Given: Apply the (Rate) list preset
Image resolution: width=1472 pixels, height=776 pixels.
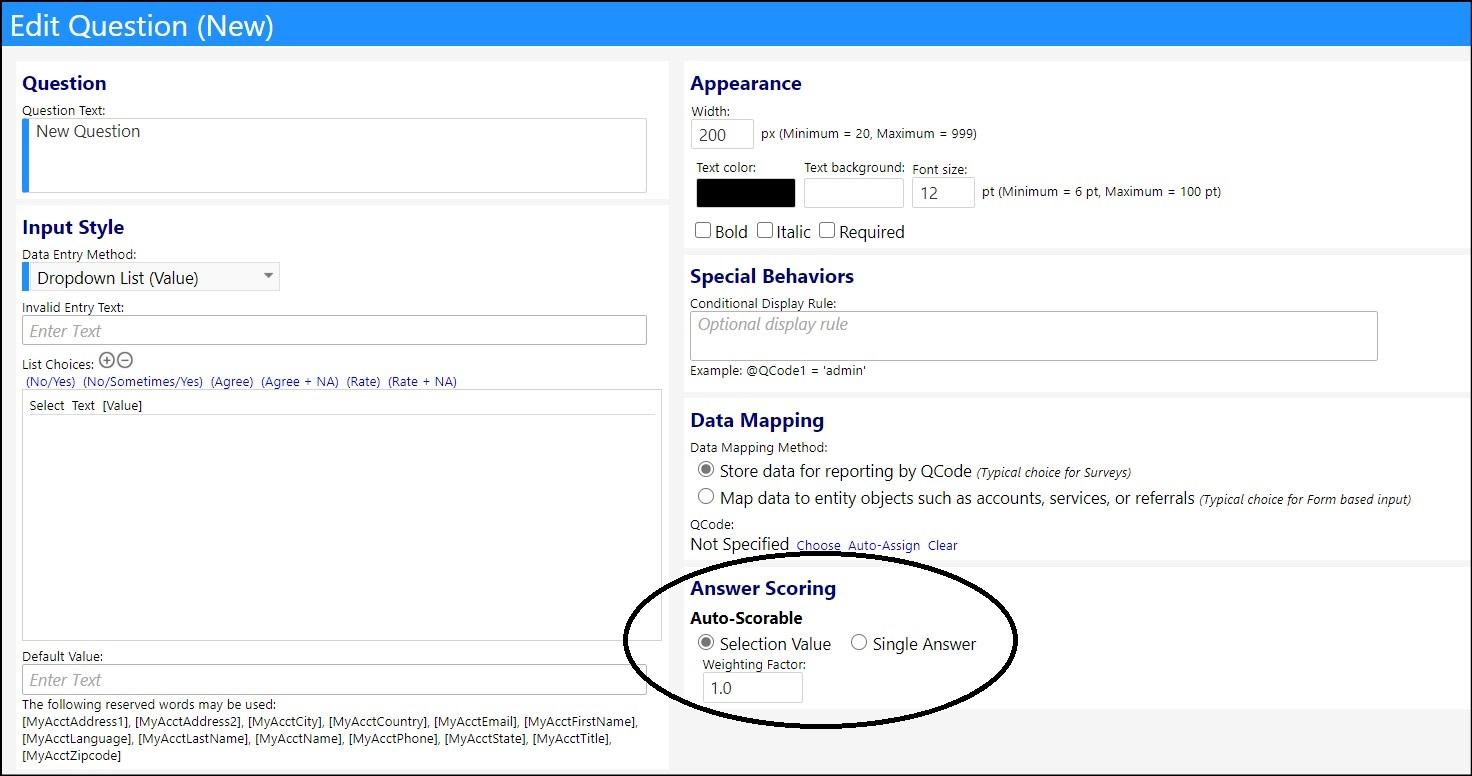Looking at the screenshot, I should [364, 381].
